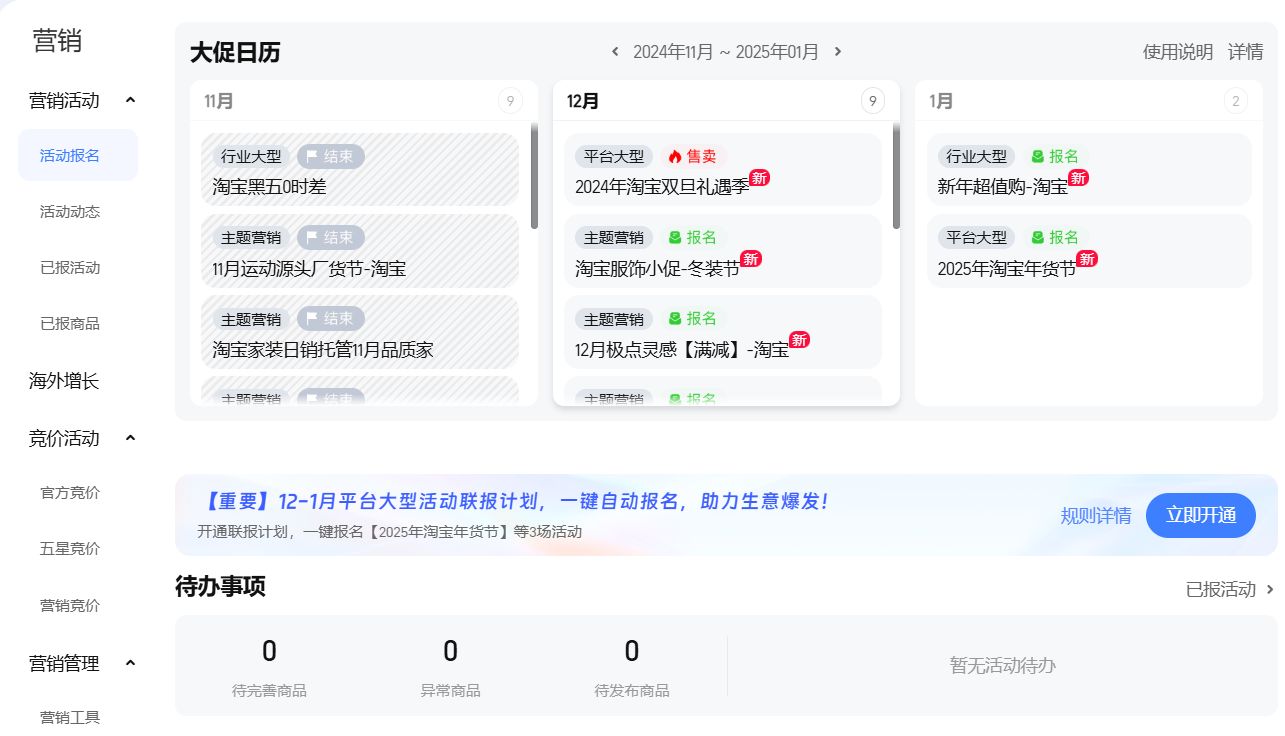This screenshot has width=1285, height=736.
Task: Open the 2024年淘宝双旦礼遇季 activity
Action: pos(723,169)
